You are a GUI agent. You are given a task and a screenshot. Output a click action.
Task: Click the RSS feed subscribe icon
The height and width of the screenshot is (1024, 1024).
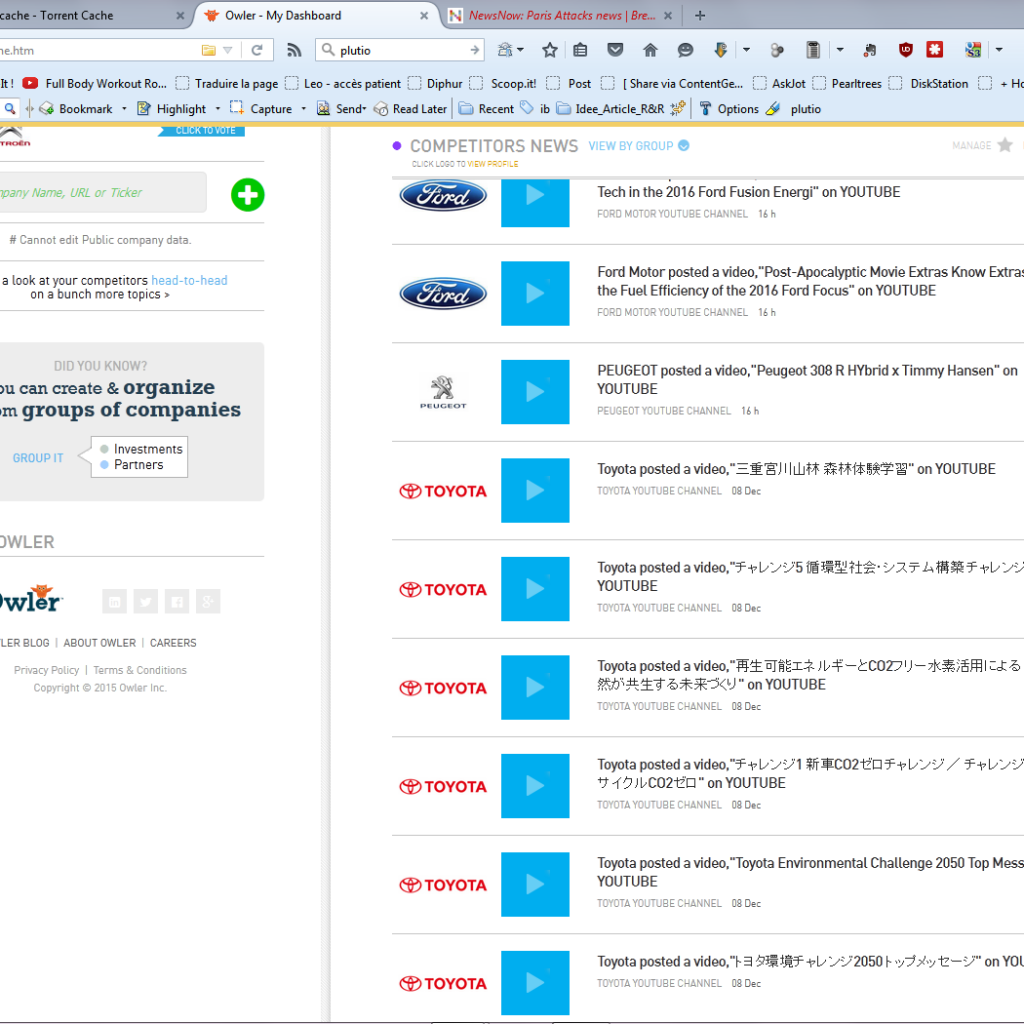[x=294, y=50]
